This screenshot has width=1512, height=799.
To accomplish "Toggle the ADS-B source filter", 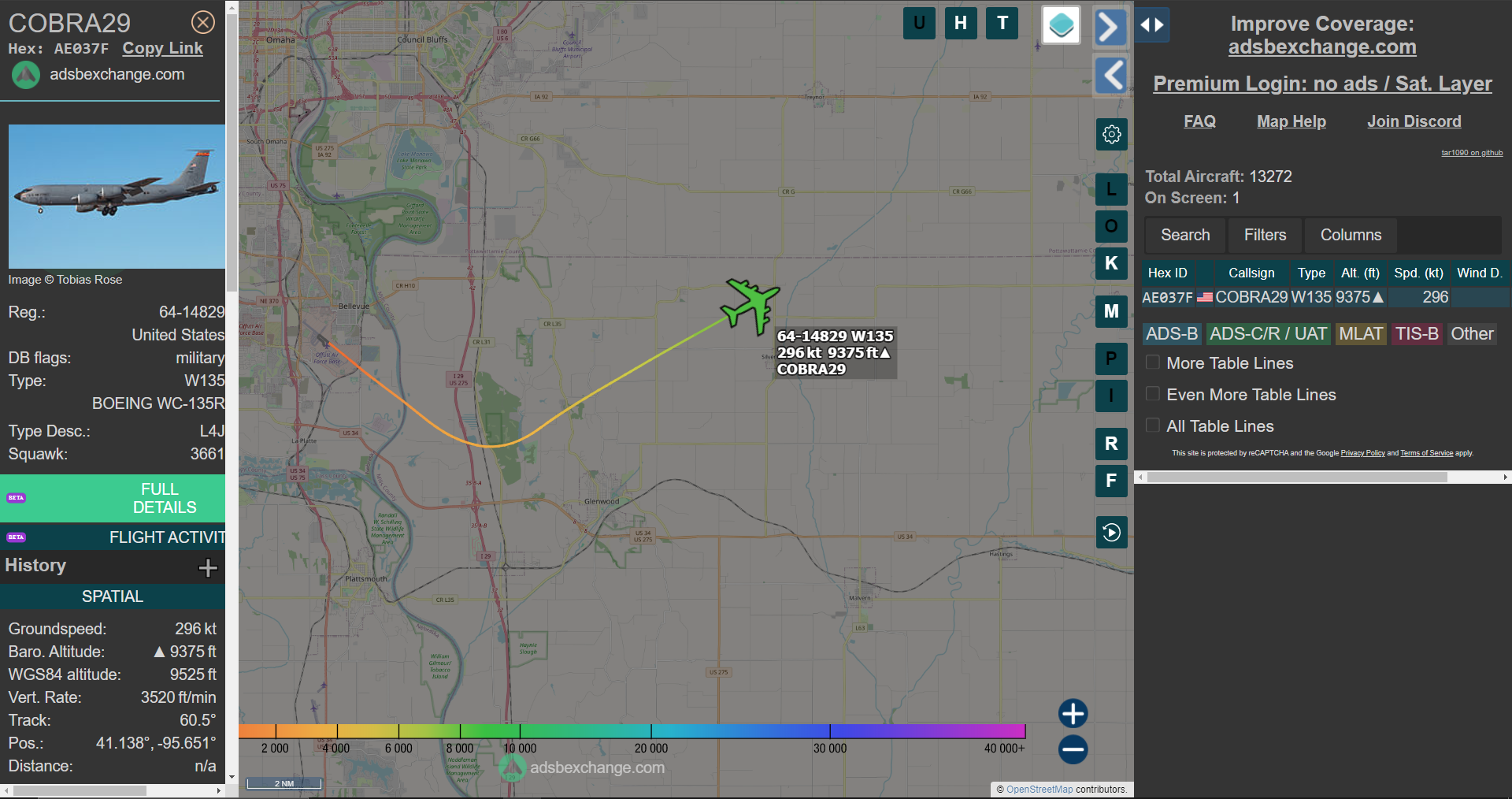I will 1172,334.
